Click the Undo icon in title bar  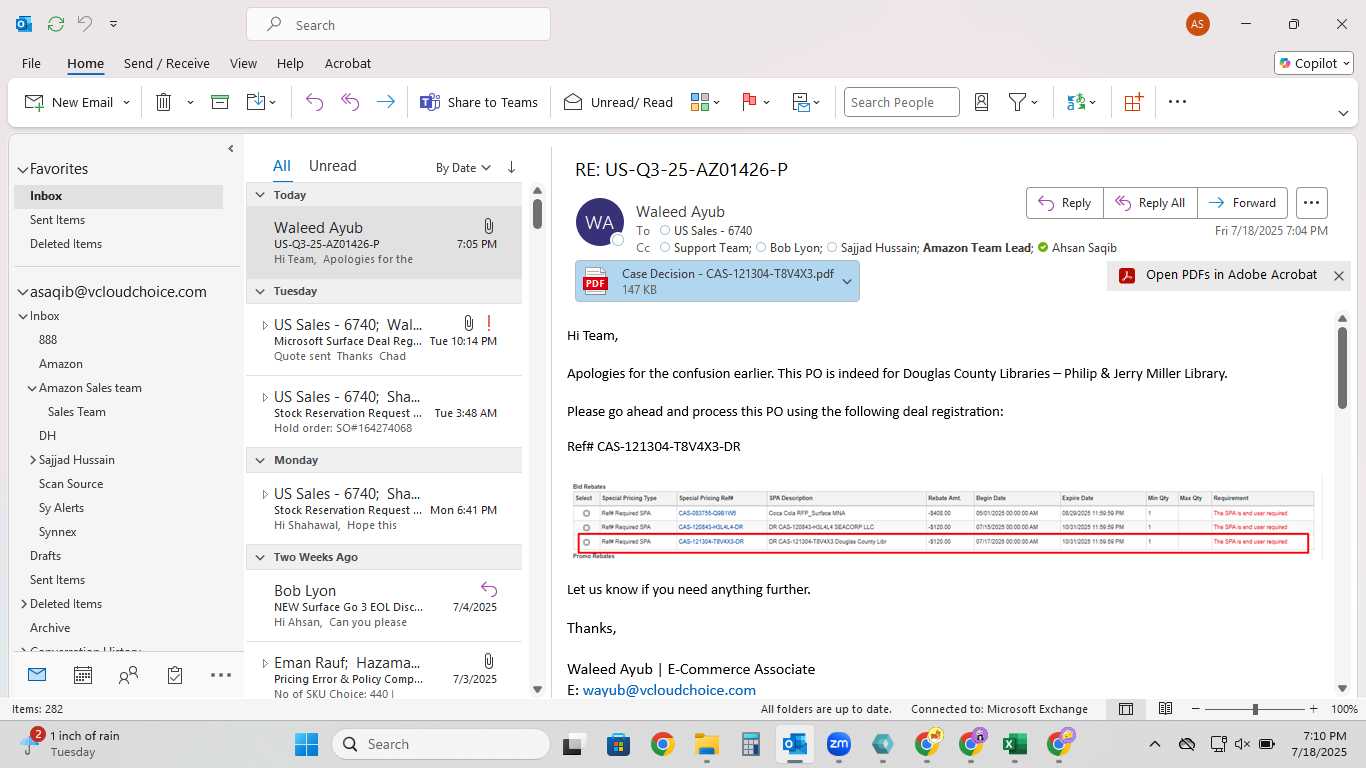85,24
